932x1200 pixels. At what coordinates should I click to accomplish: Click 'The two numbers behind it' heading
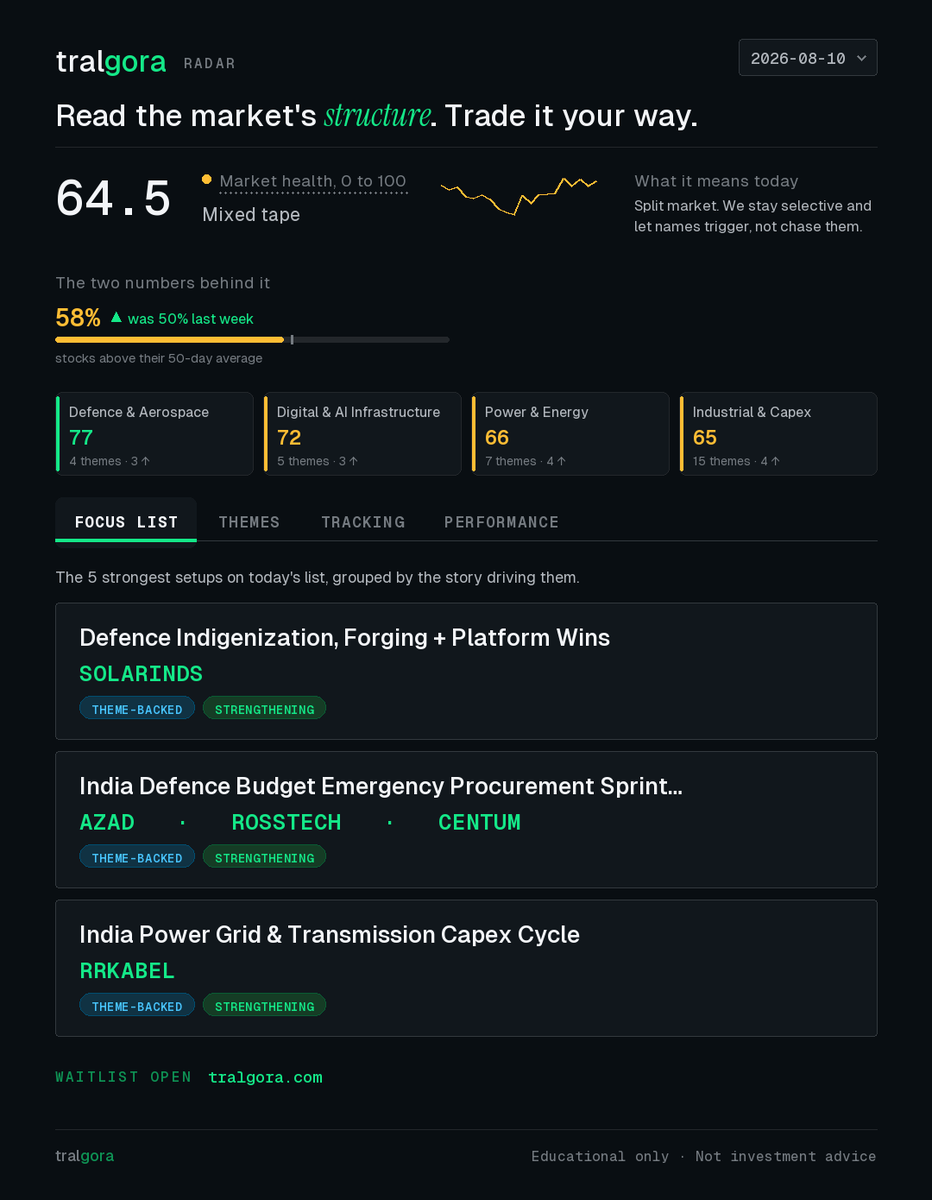162,283
